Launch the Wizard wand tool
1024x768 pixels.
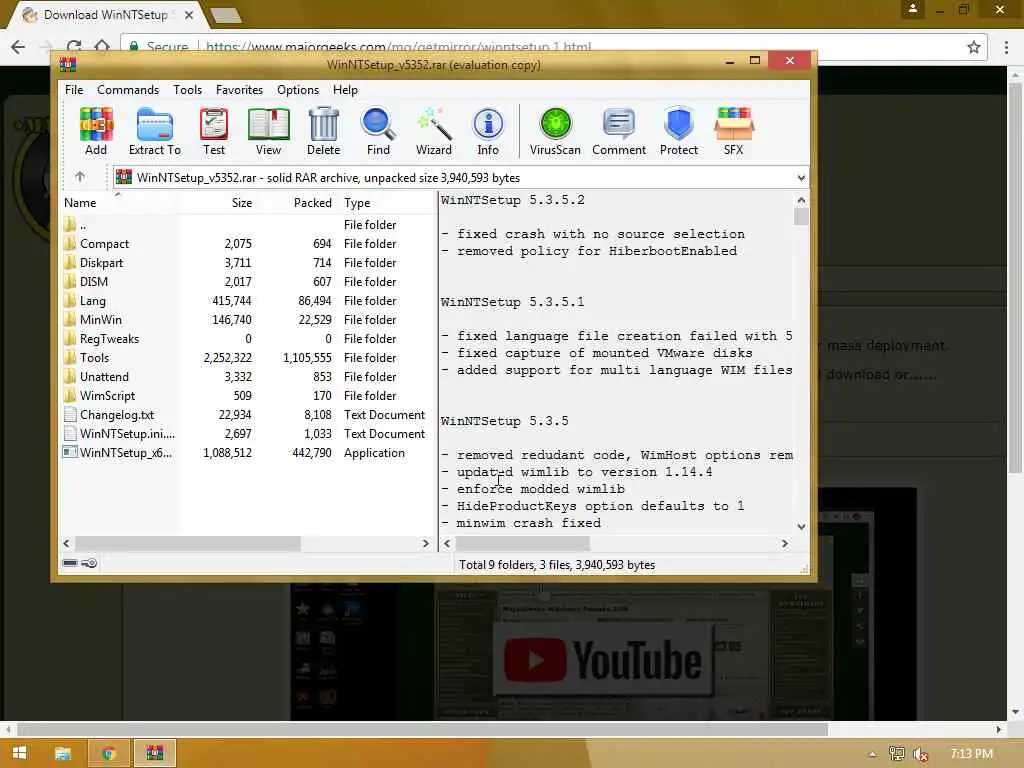coord(434,131)
